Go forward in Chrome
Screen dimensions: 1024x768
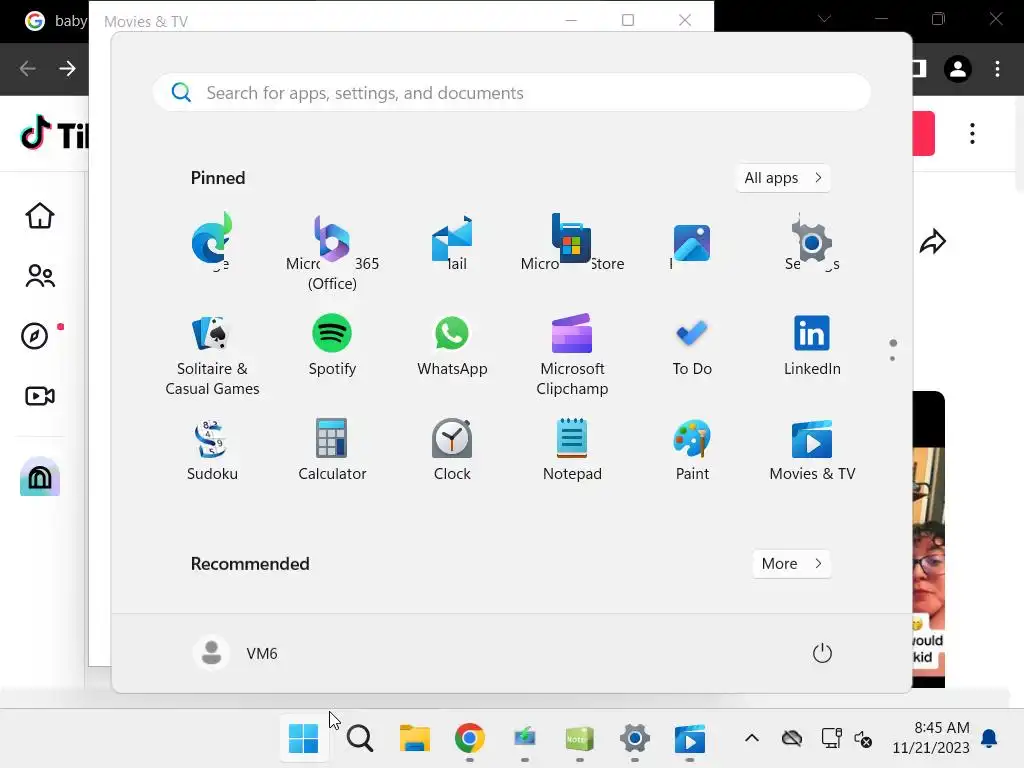point(67,69)
